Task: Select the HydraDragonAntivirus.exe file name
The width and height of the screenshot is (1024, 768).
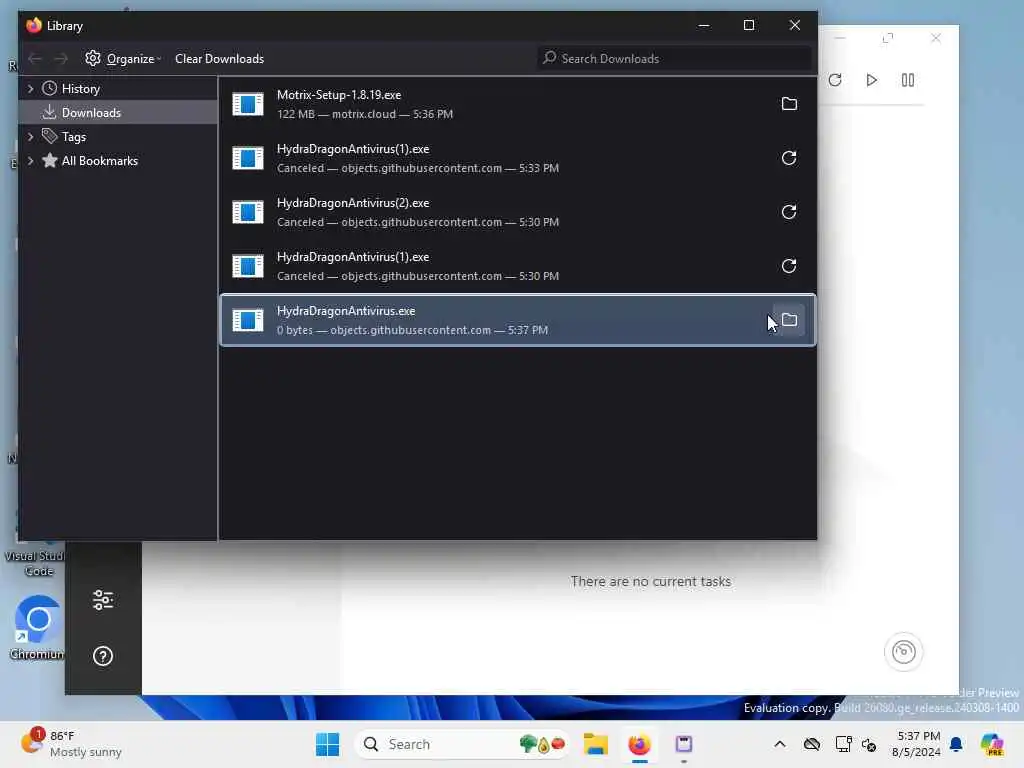Action: tap(345, 311)
